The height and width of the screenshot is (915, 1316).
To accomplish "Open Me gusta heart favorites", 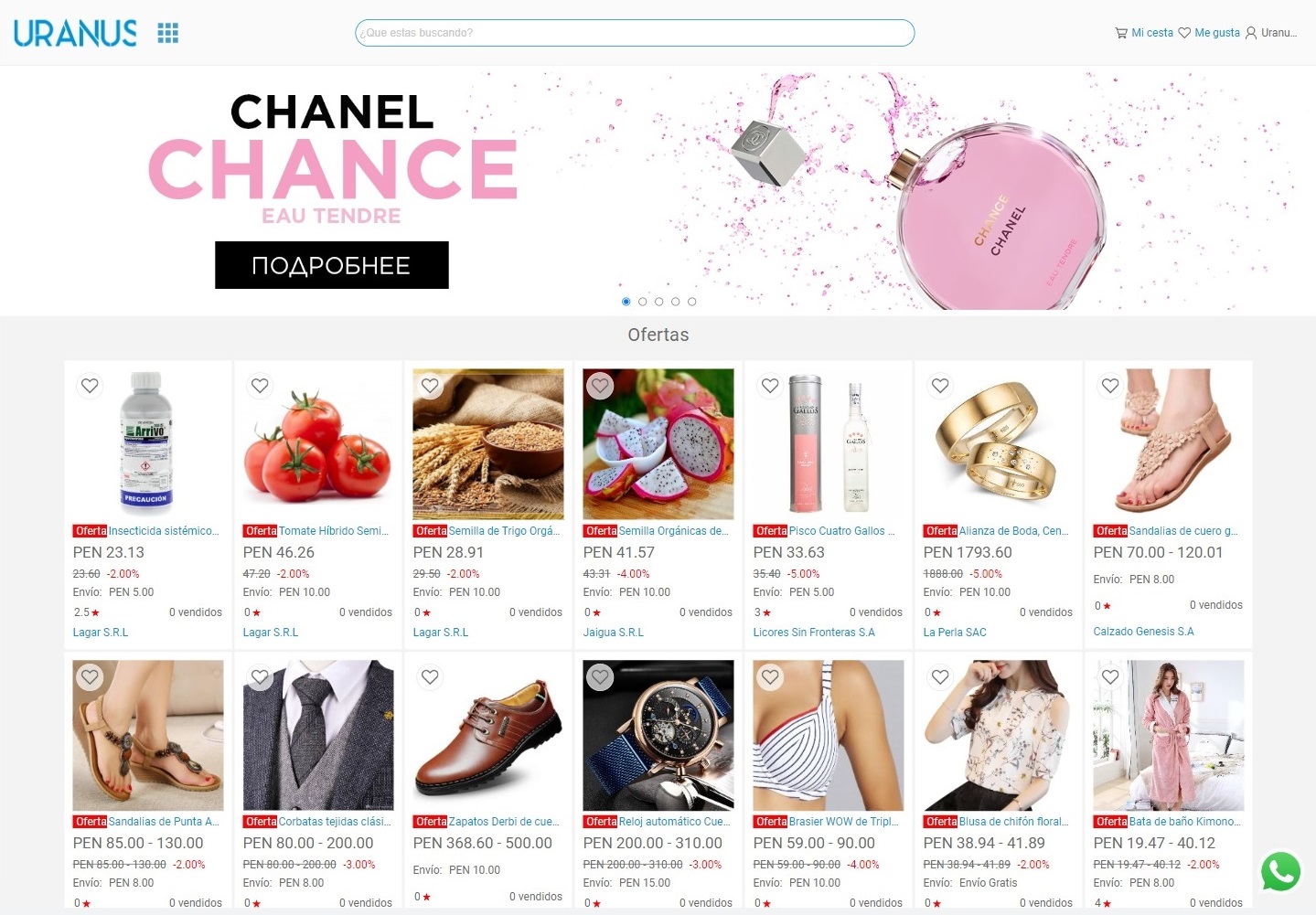I will point(1209,33).
